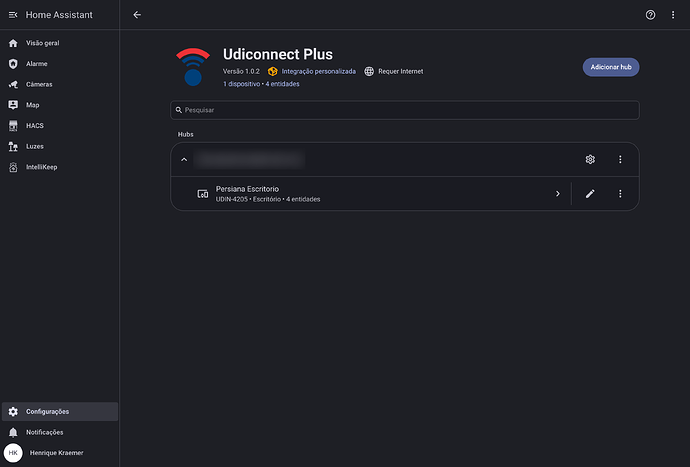Edit Persiana Escritorio with pencil icon
The height and width of the screenshot is (467, 690).
[590, 194]
